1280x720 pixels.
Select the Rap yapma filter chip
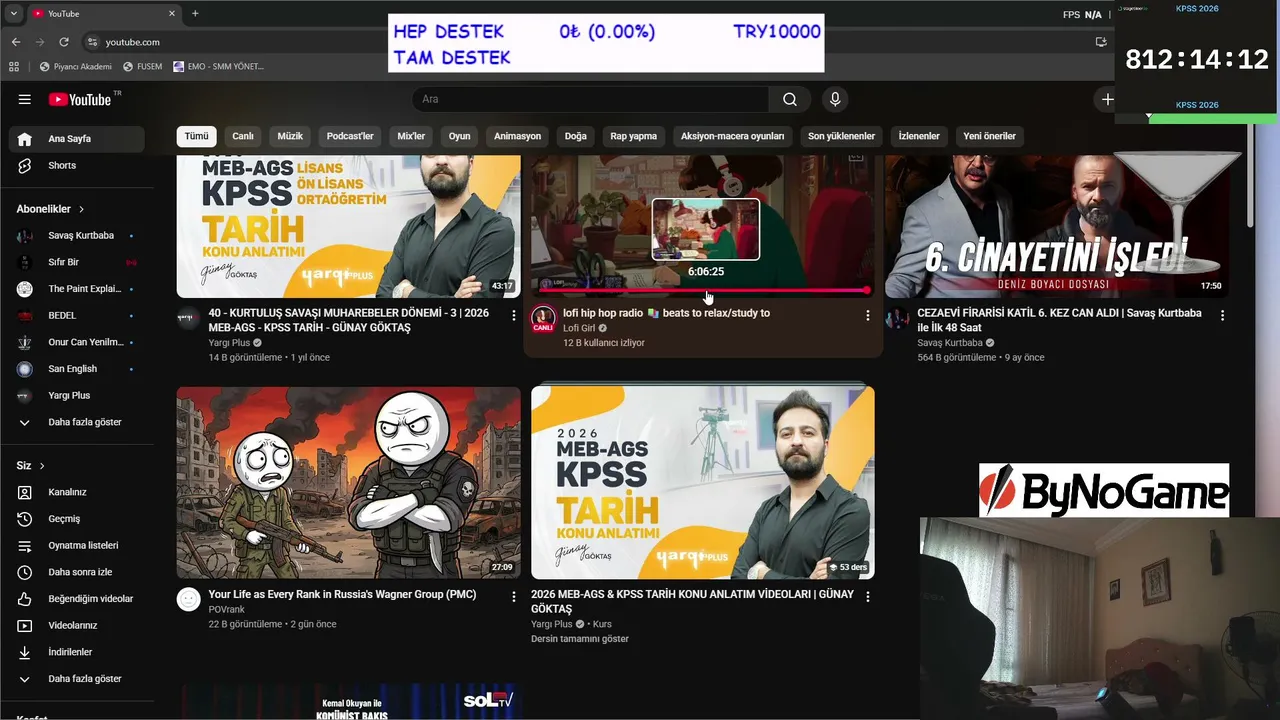634,136
